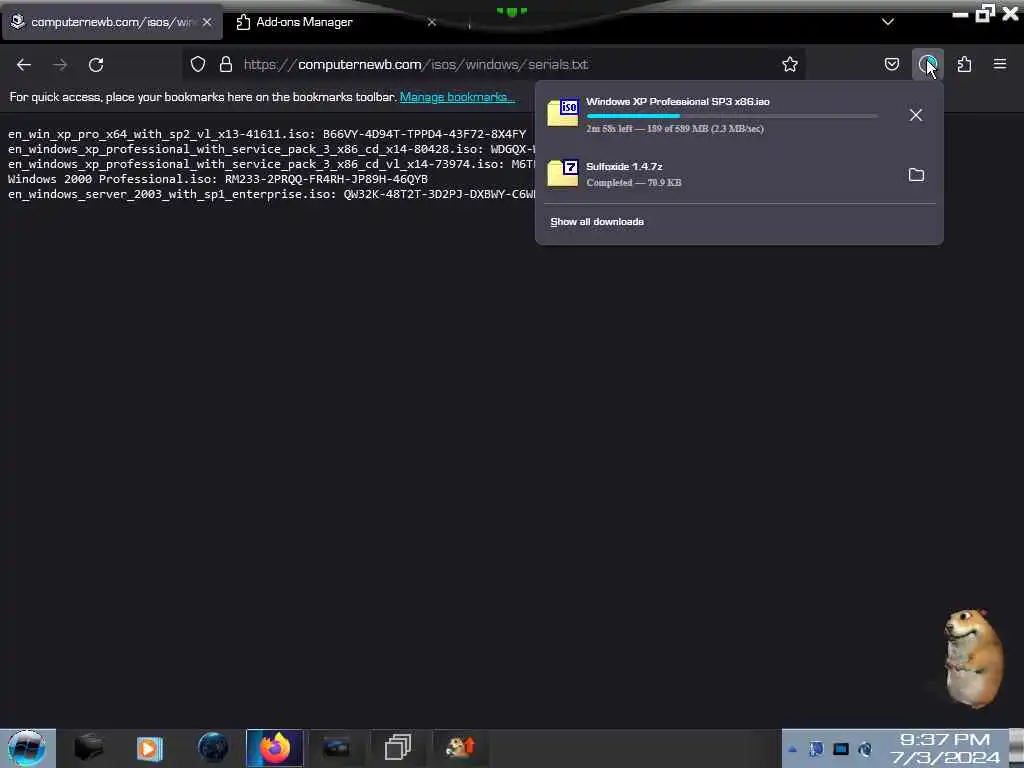Open the black box taskbar application

pos(89,748)
